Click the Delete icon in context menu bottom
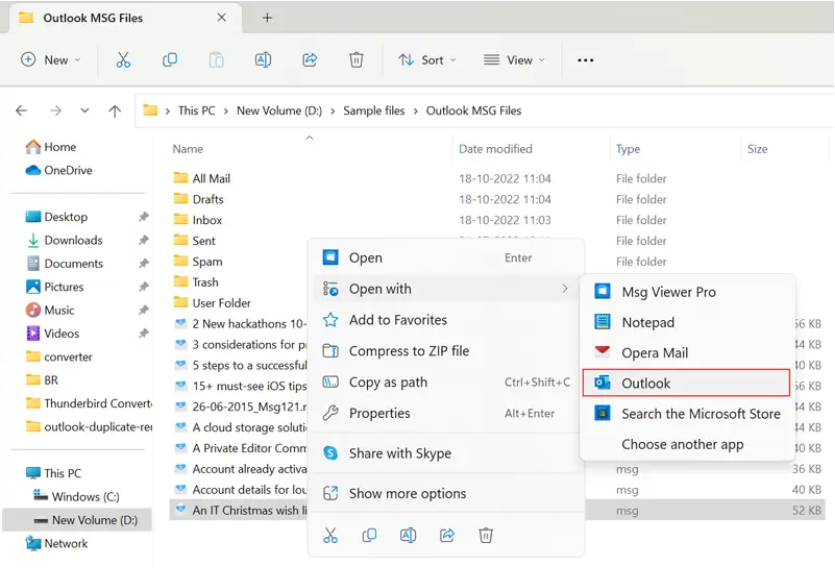 [486, 535]
